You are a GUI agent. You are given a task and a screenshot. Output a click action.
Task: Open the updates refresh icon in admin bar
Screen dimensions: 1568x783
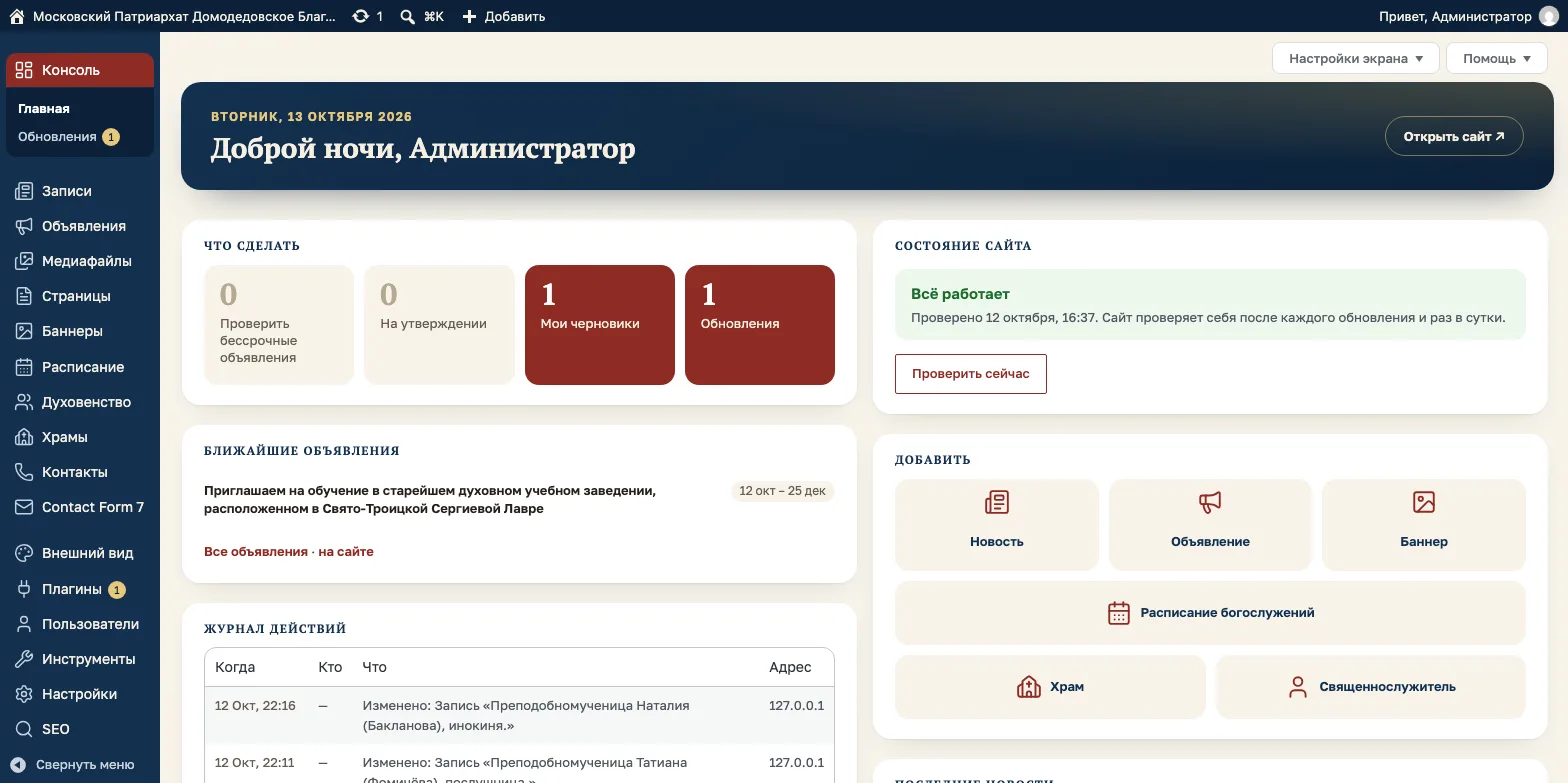(x=360, y=16)
